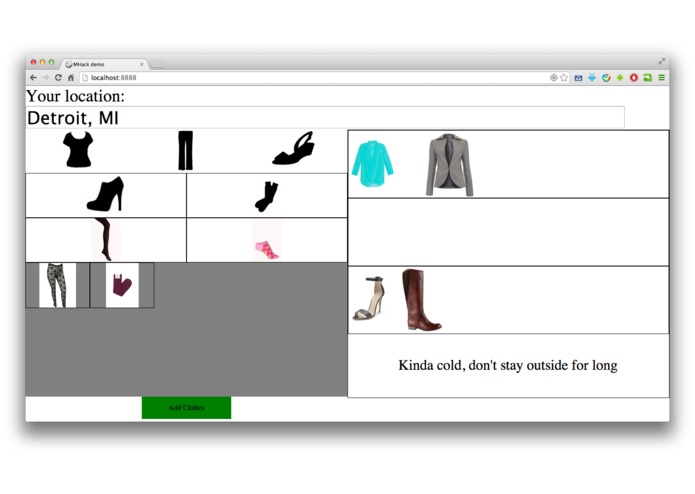Click the gray blazer suggestion
The image size is (695, 494).
click(x=449, y=165)
